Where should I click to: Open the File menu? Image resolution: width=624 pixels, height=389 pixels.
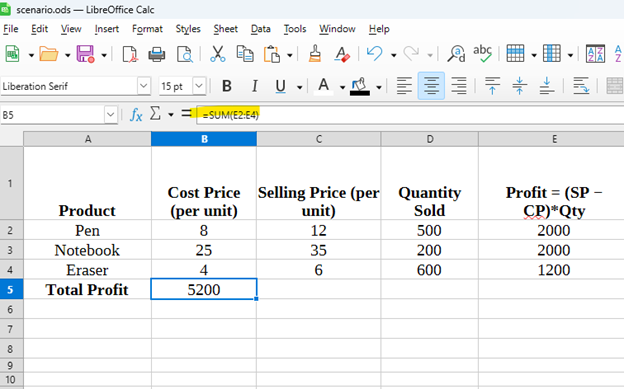click(x=11, y=29)
